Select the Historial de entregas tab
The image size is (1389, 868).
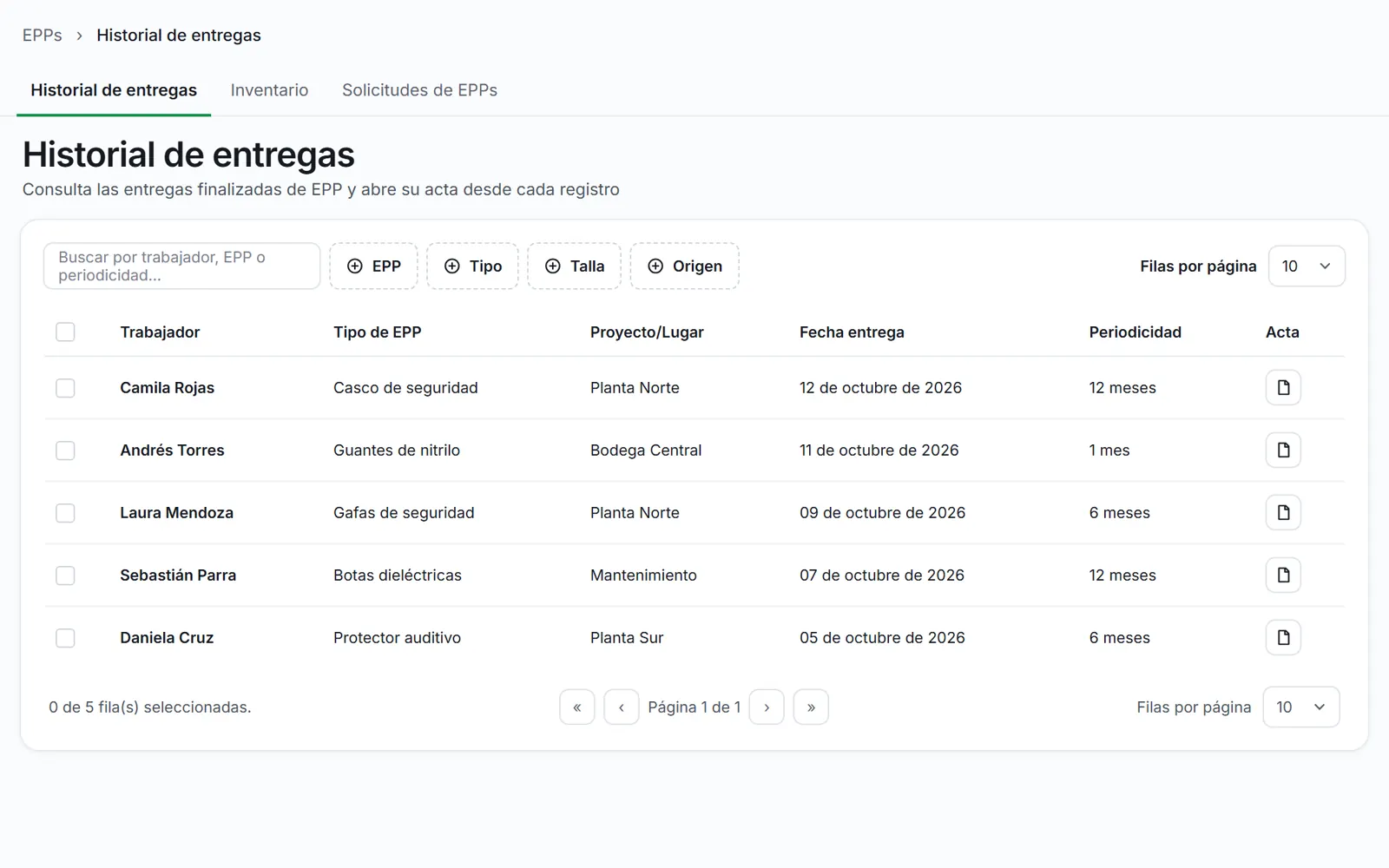114,90
